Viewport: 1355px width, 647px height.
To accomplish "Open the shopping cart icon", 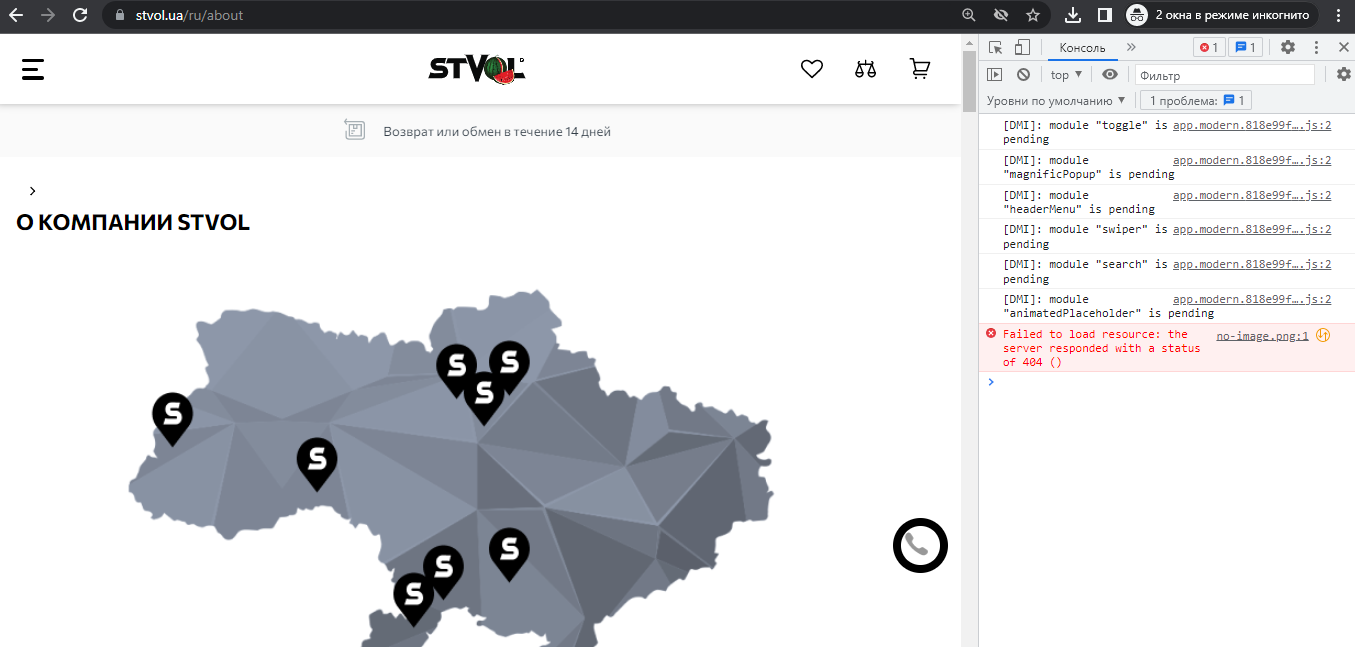I will click(919, 68).
